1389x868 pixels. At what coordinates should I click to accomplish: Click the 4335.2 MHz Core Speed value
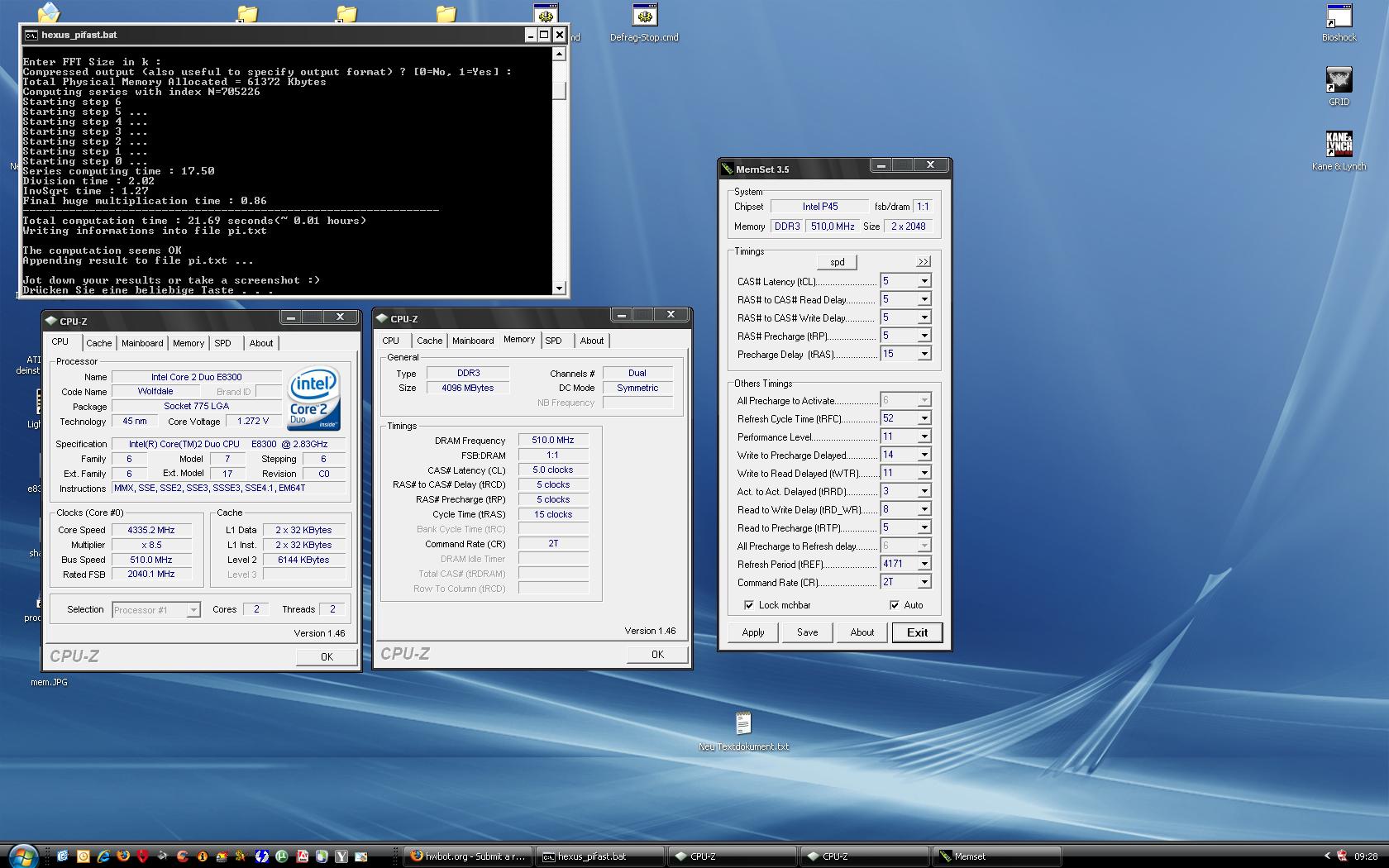point(151,530)
